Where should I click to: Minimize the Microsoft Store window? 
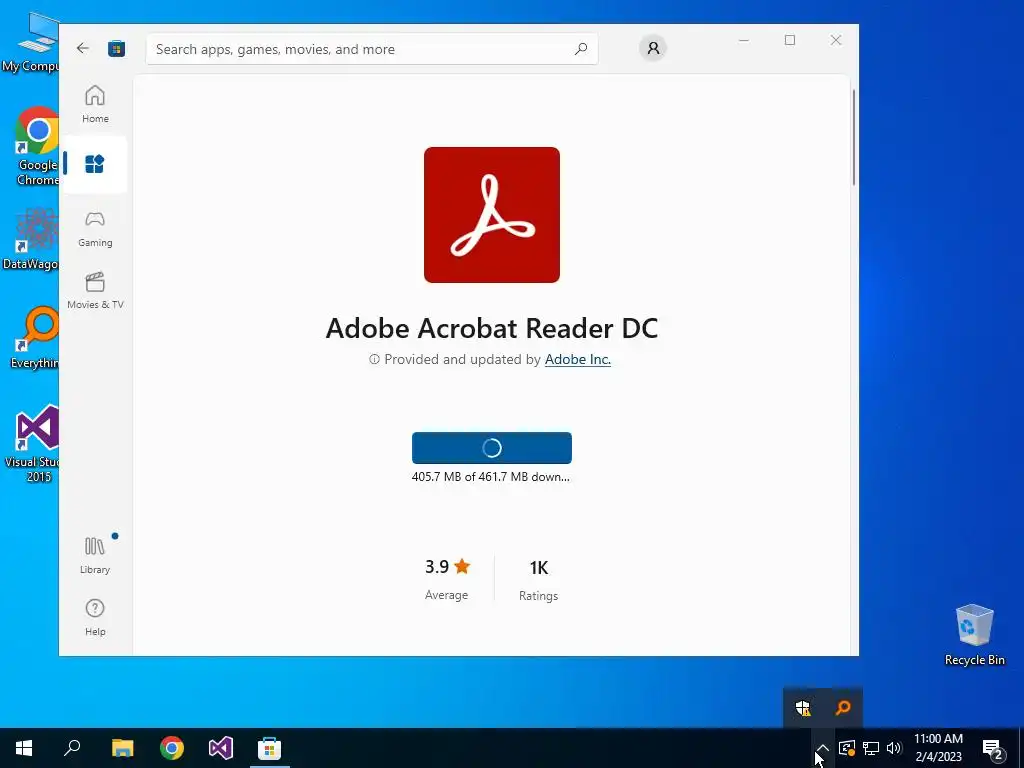(744, 40)
